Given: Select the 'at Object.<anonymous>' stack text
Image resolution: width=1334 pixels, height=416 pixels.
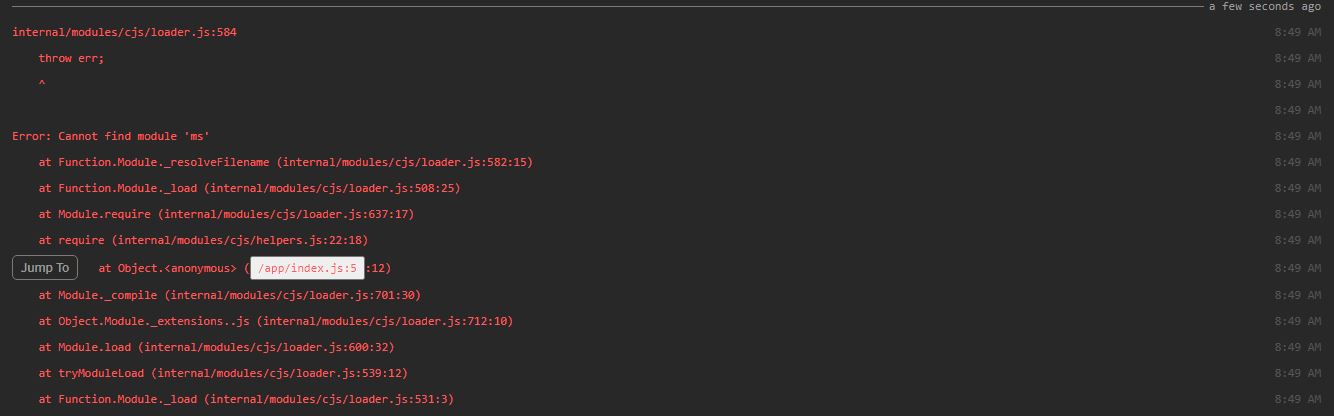Looking at the screenshot, I should pos(167,268).
